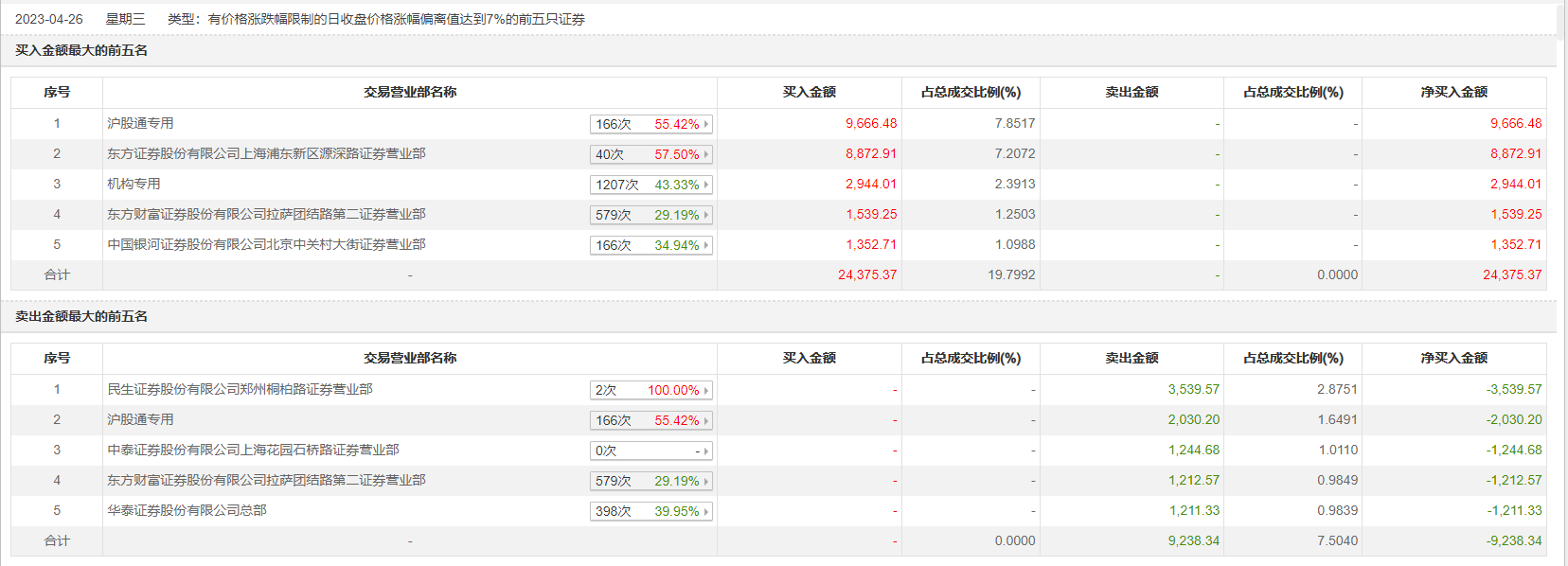This screenshot has width=1568, height=566.
Task: Open 机构专用 seat link
Action: tap(134, 184)
